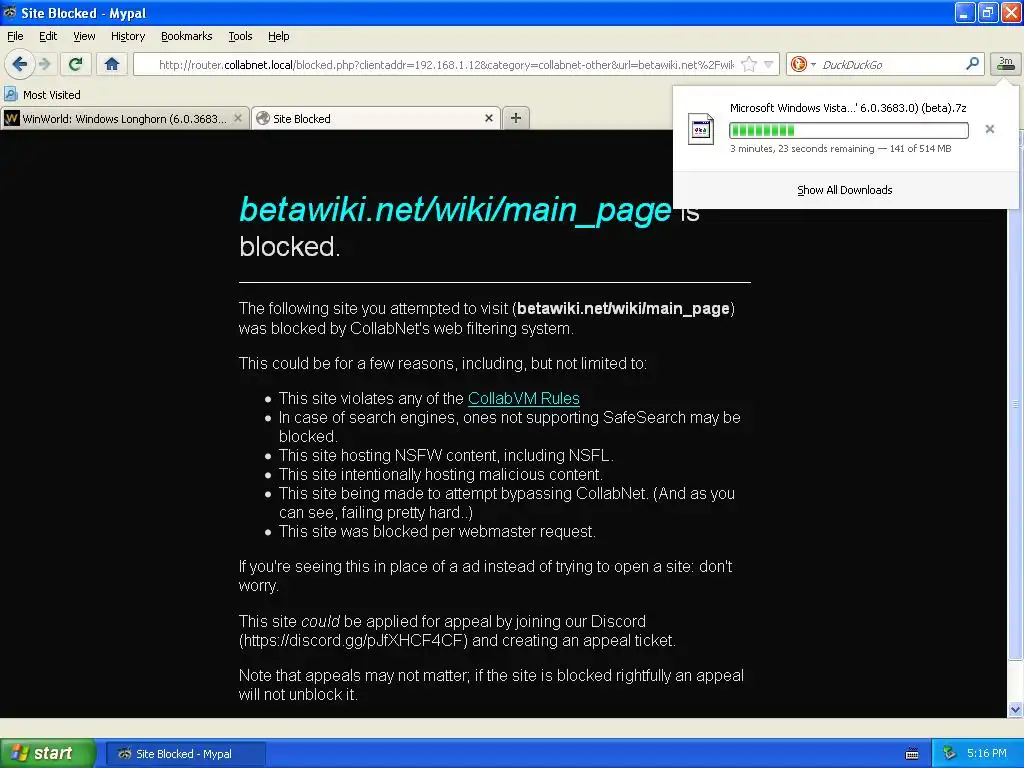The height and width of the screenshot is (768, 1024).
Task: Click the 5:16 PM taskbar clock
Action: tap(987, 754)
